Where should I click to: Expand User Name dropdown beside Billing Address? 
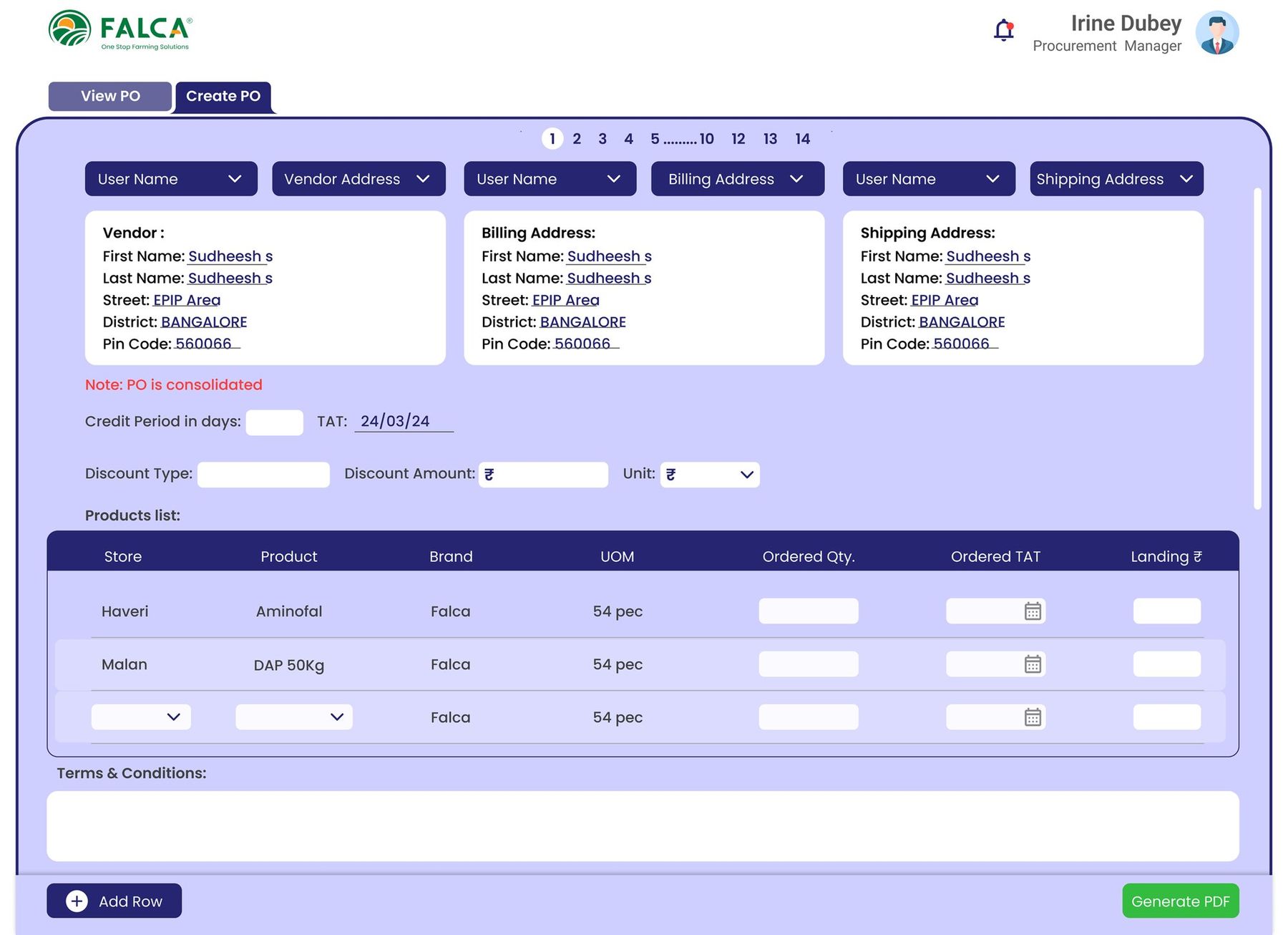click(x=550, y=179)
